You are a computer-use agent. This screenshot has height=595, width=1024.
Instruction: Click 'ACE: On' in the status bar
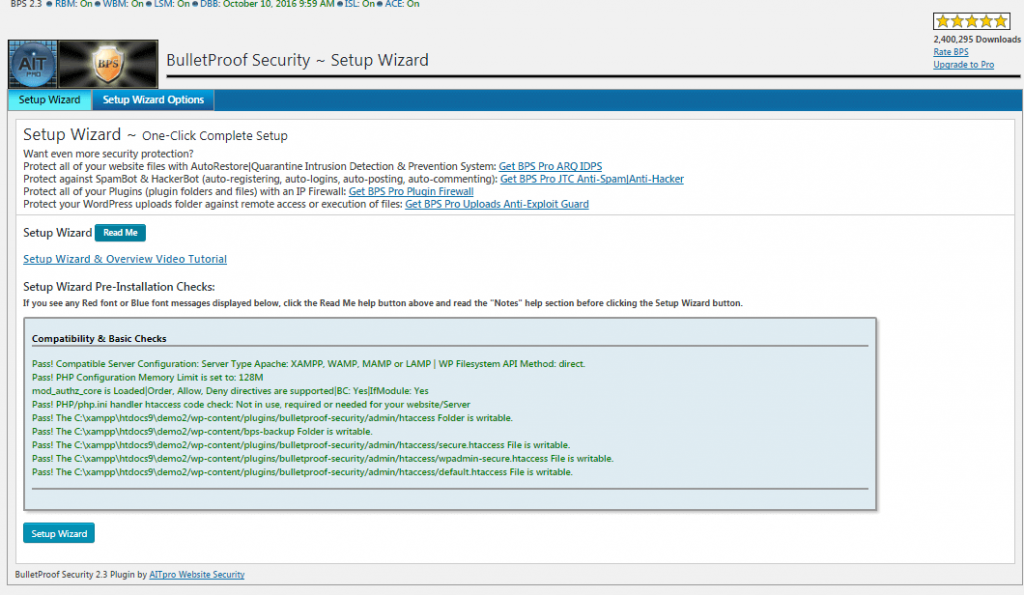click(x=402, y=4)
